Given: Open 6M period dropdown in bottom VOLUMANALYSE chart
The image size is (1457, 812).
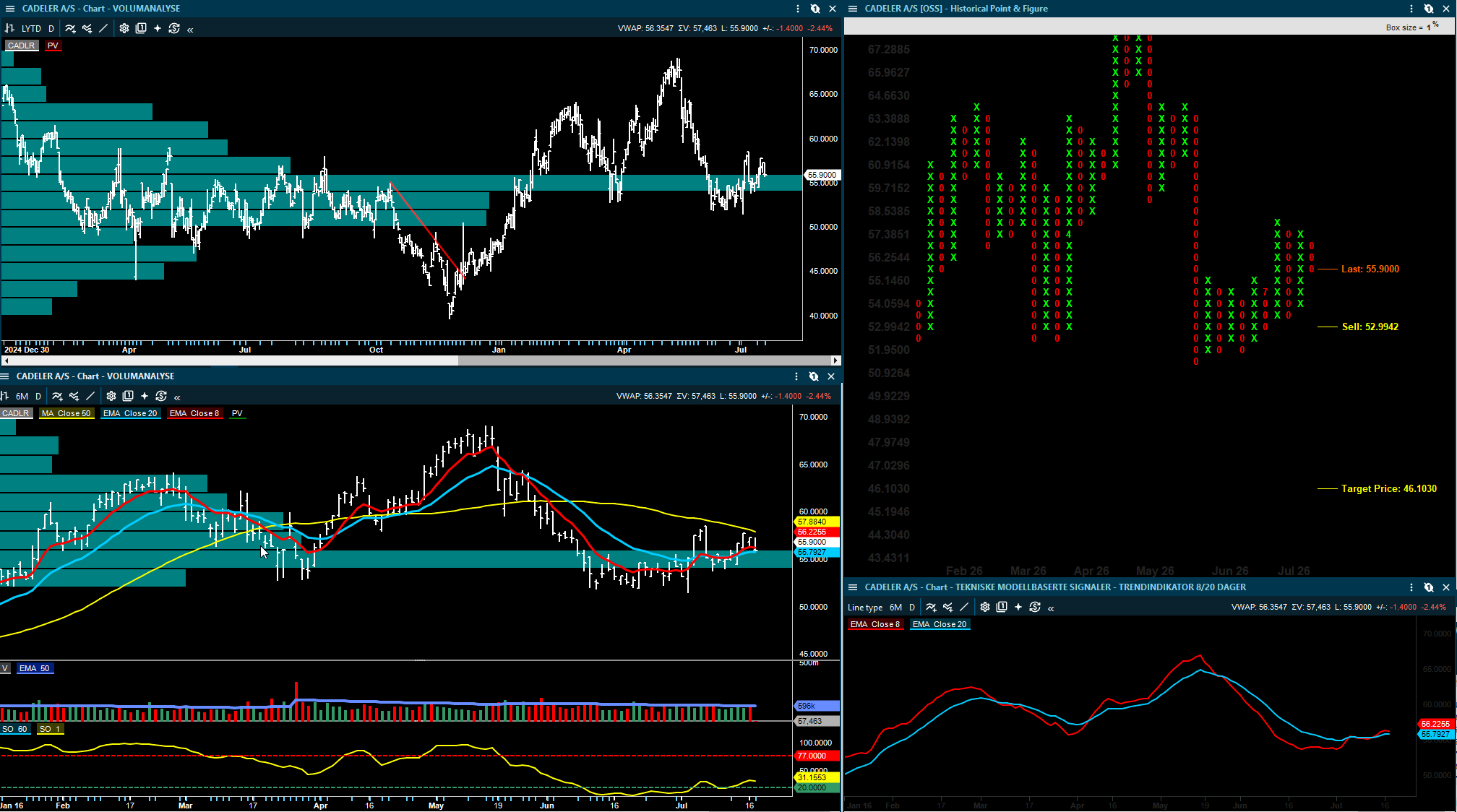Looking at the screenshot, I should tap(22, 396).
